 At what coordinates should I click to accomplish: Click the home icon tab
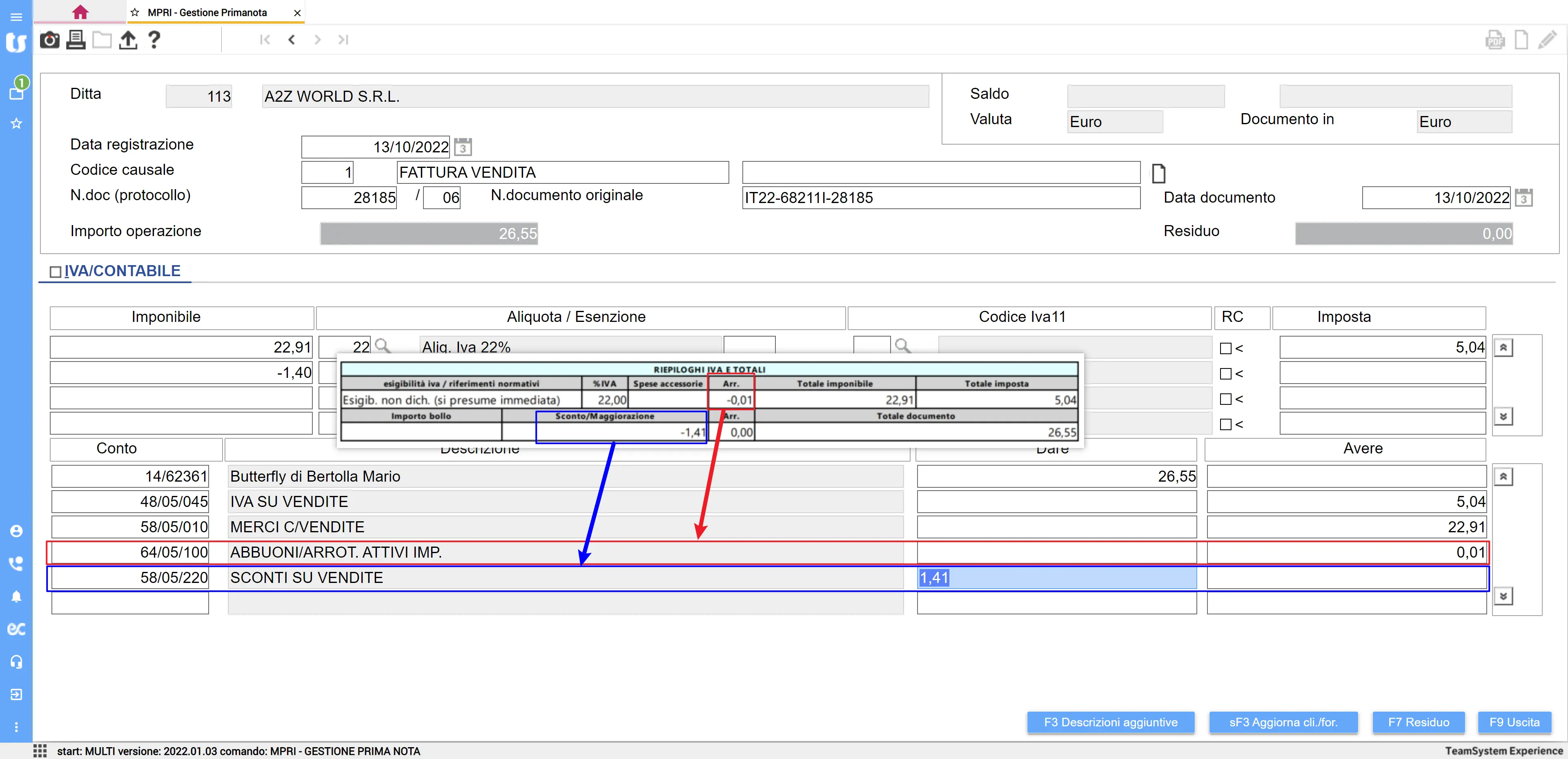(80, 12)
